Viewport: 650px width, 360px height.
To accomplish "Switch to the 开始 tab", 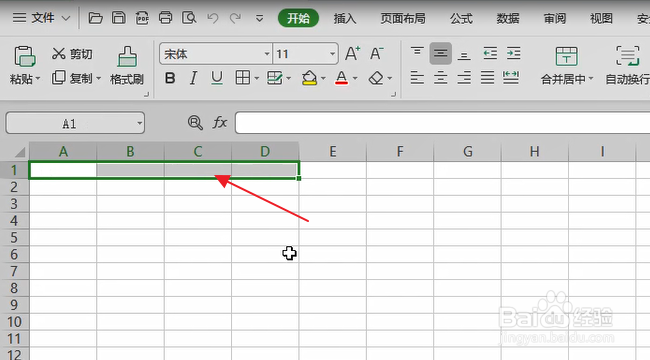I will click(x=298, y=18).
